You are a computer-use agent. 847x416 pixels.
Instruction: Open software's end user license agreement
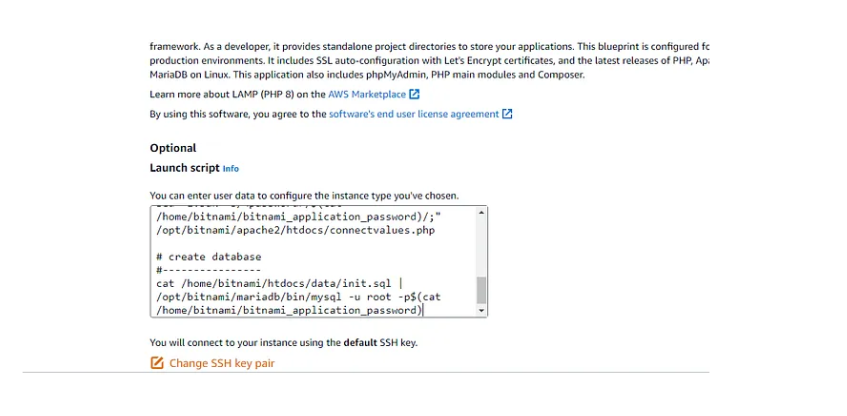tap(414, 114)
